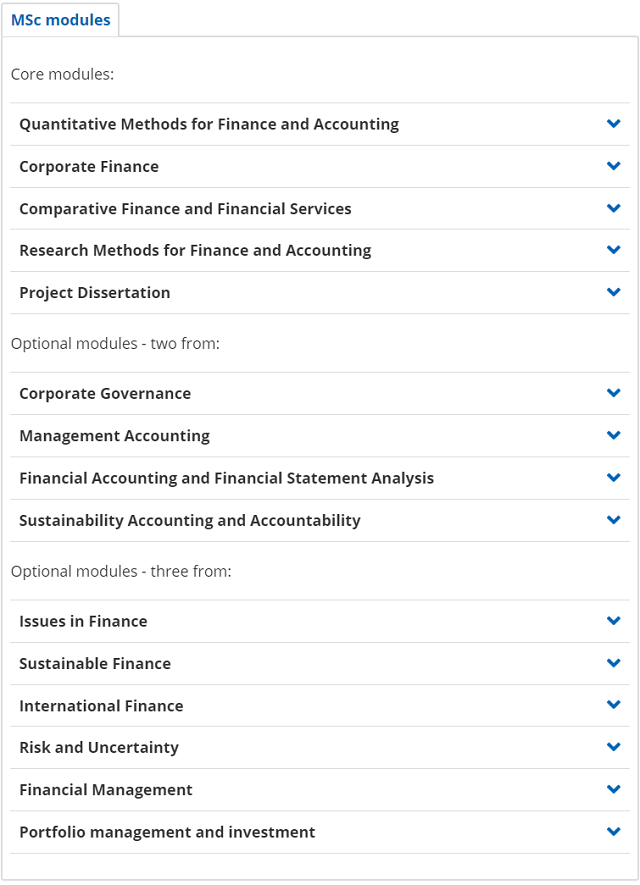Click chevron beside Management Accounting
This screenshot has width=640, height=885.
[613, 435]
